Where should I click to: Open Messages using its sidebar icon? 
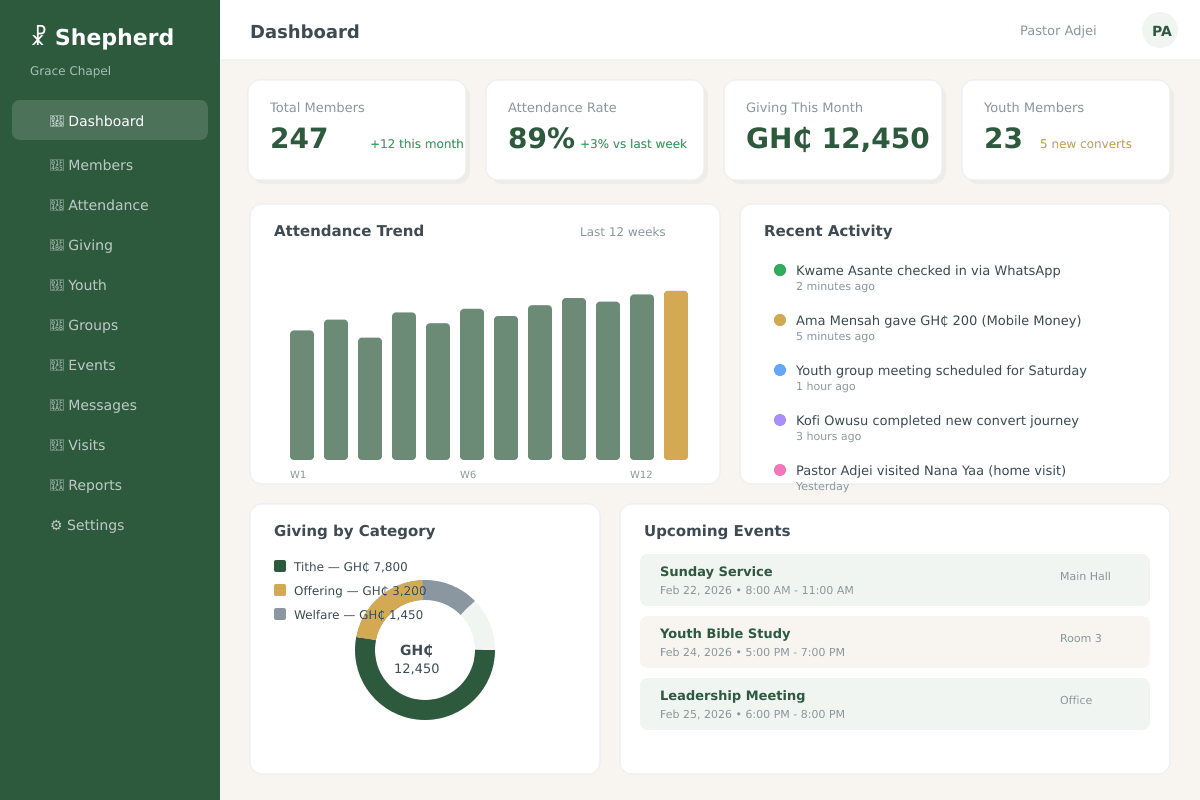56,405
